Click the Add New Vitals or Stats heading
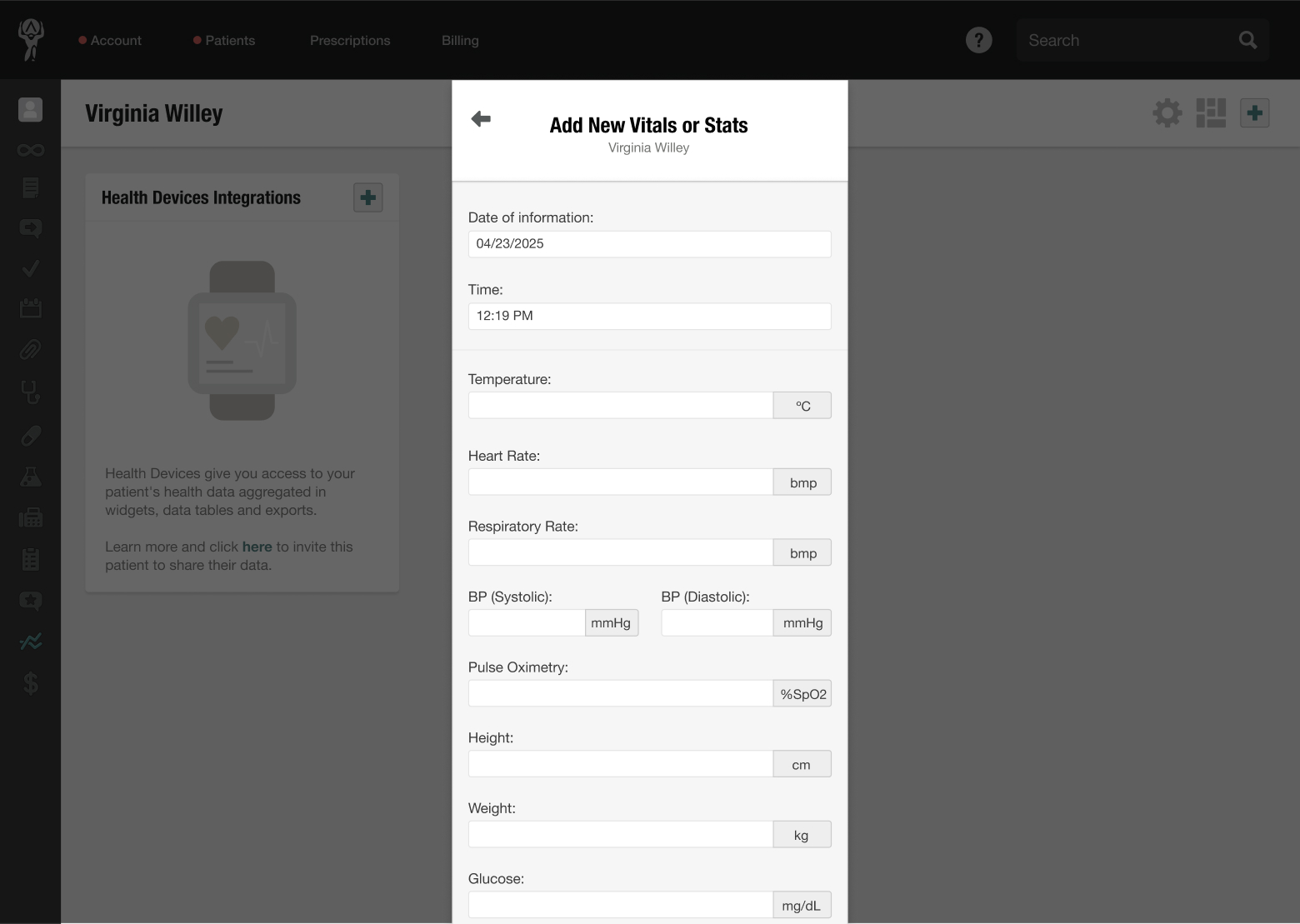 (649, 125)
